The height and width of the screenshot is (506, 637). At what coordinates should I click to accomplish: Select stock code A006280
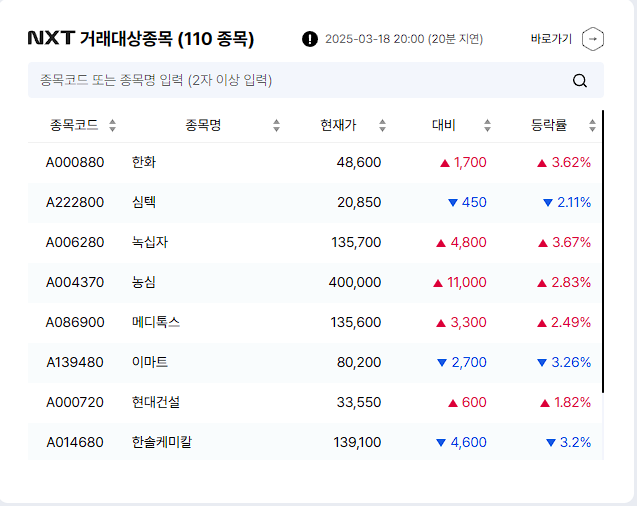(75, 242)
